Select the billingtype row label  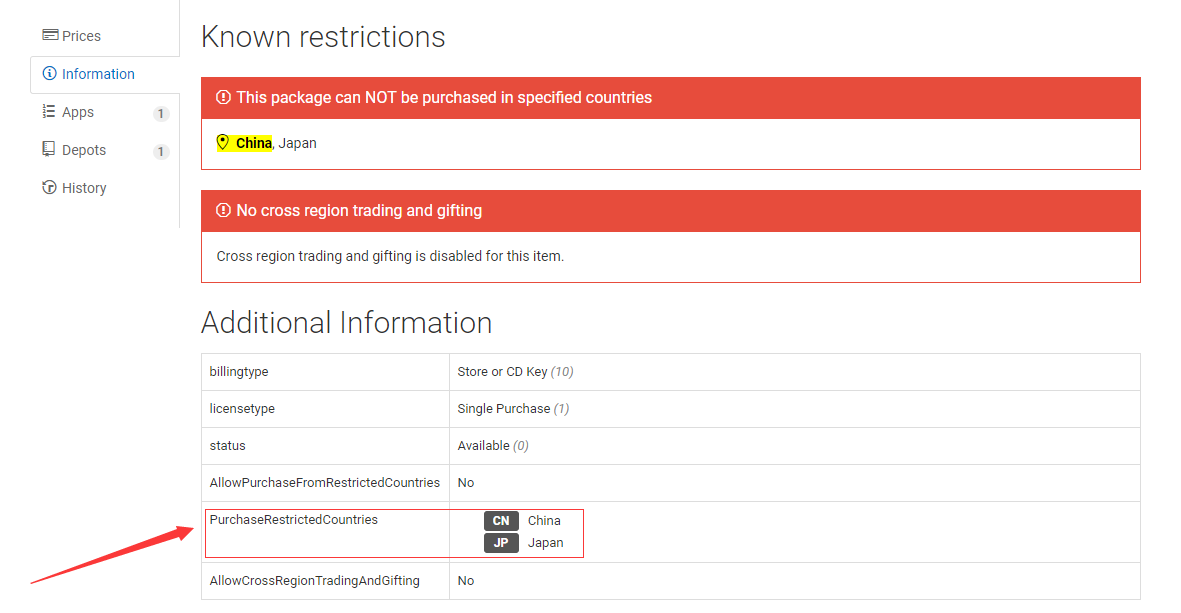[x=239, y=372]
